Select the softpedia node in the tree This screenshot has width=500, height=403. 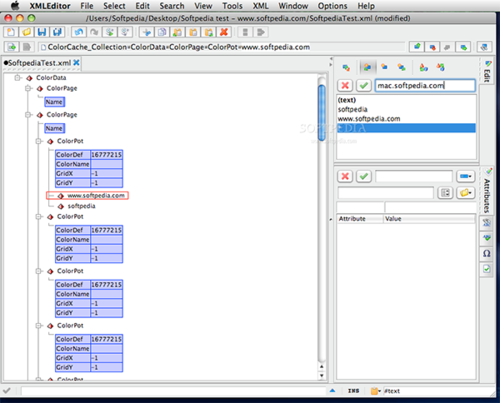81,206
